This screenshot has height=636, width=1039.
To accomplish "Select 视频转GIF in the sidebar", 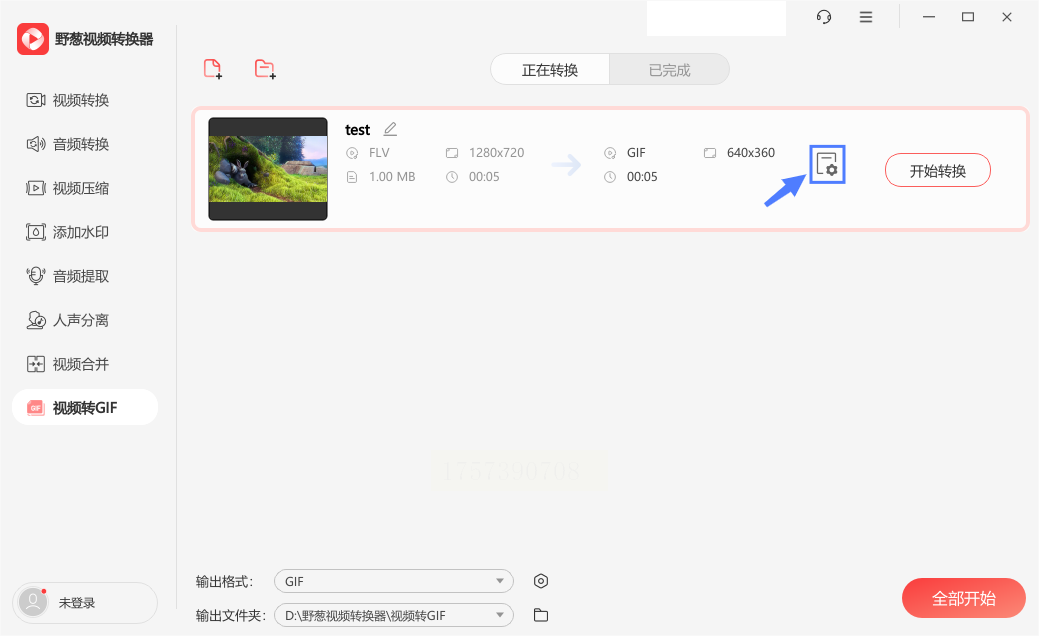I will [85, 407].
